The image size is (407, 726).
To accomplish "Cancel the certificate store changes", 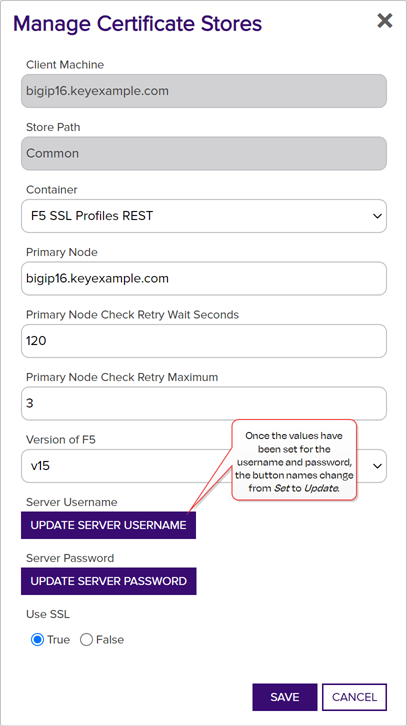I will (x=354, y=697).
